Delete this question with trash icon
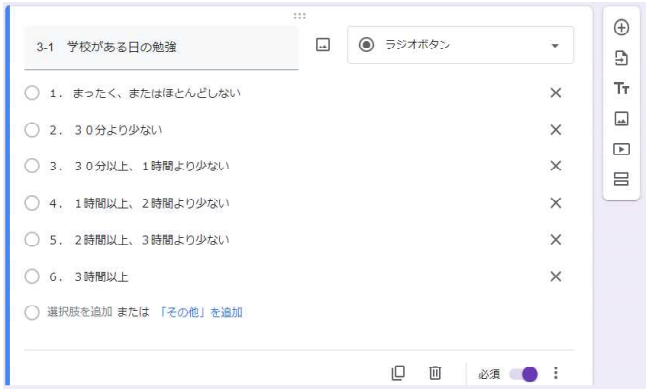 click(x=435, y=373)
